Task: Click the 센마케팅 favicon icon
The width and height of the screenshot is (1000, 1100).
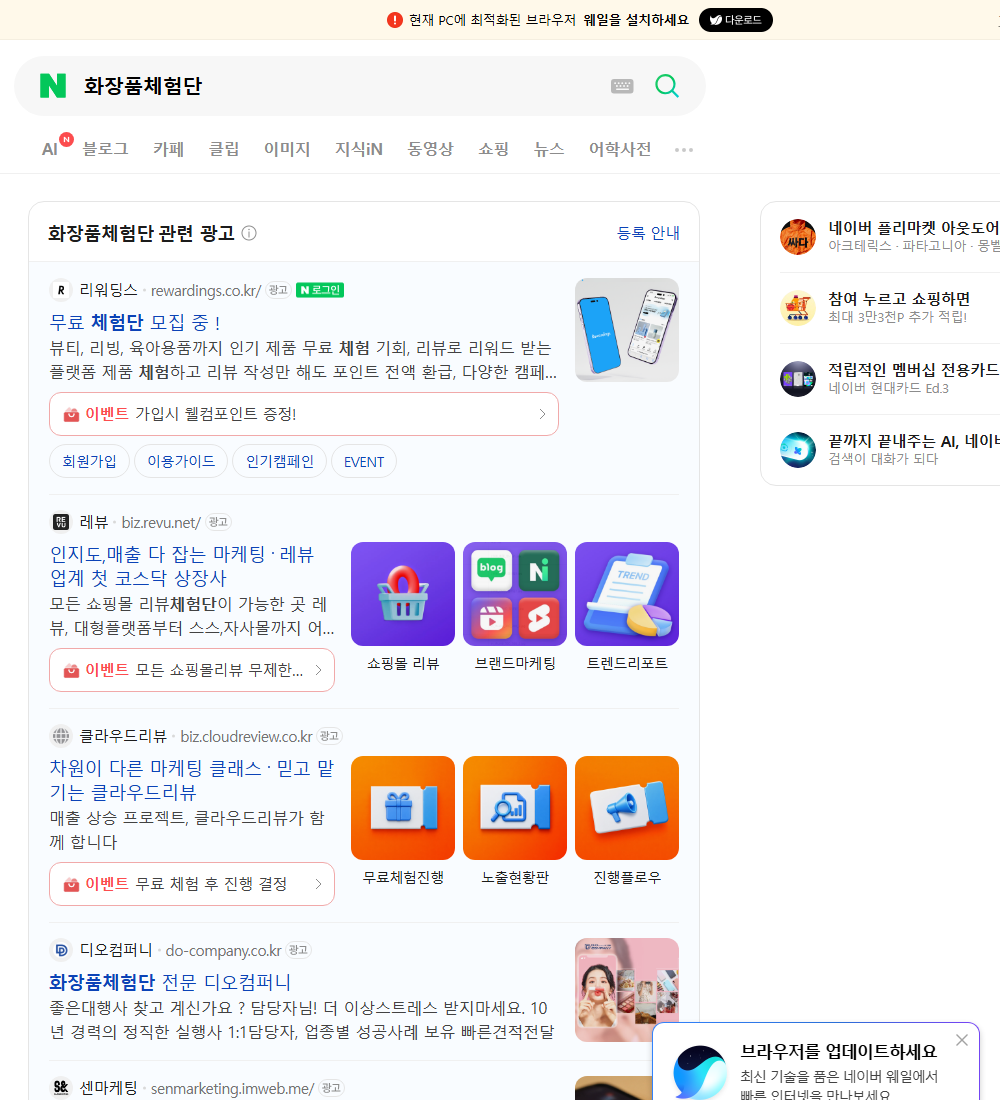Action: (61, 1087)
